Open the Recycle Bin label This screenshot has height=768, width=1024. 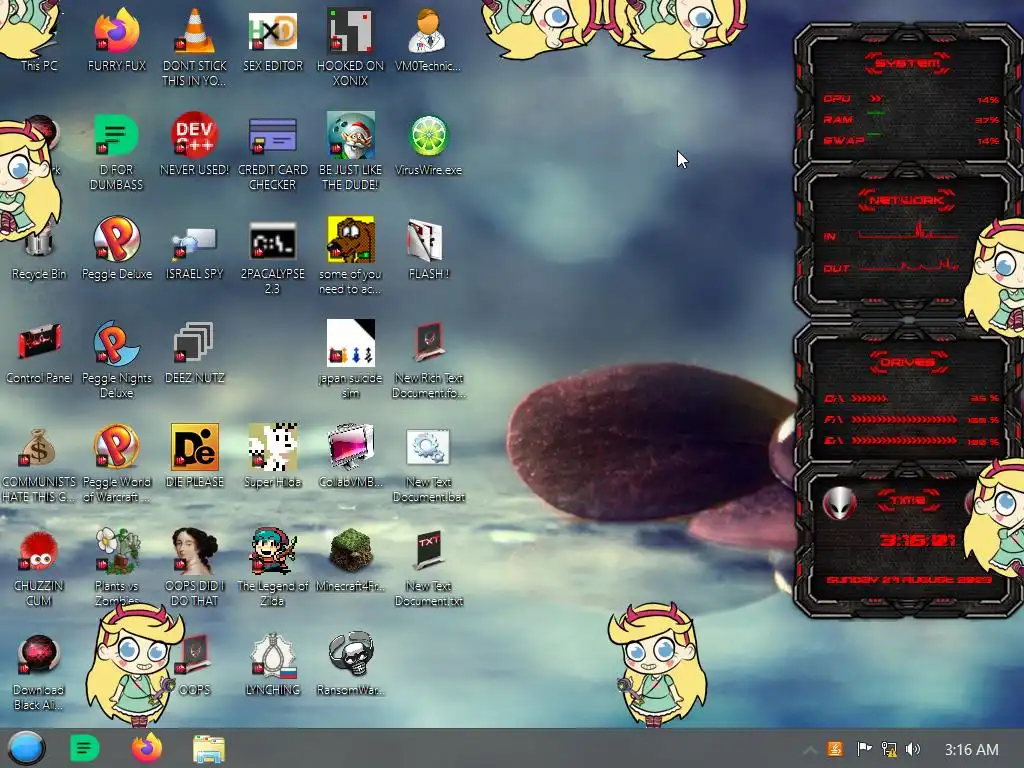[x=39, y=274]
